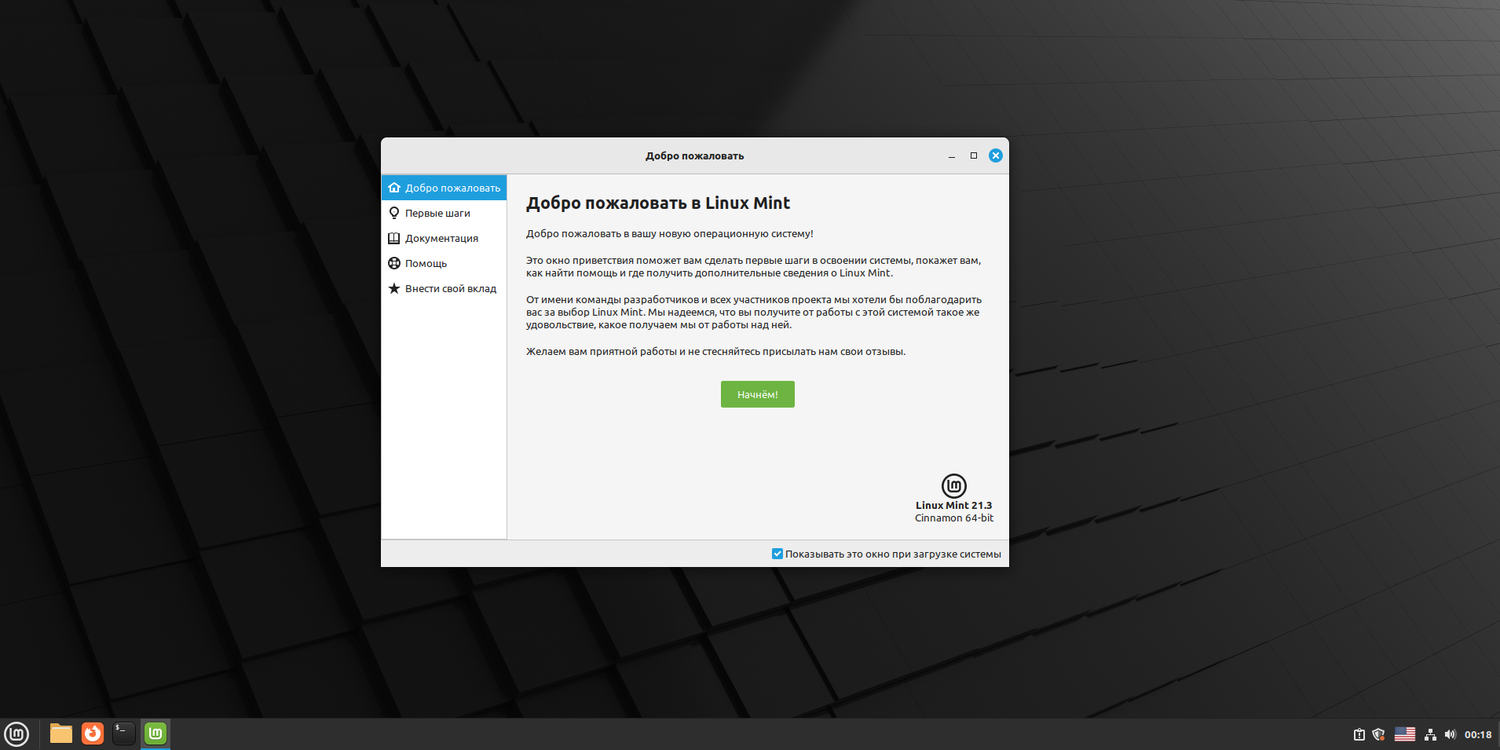Click the 'Linux Mint 21.3' version text

[955, 505]
